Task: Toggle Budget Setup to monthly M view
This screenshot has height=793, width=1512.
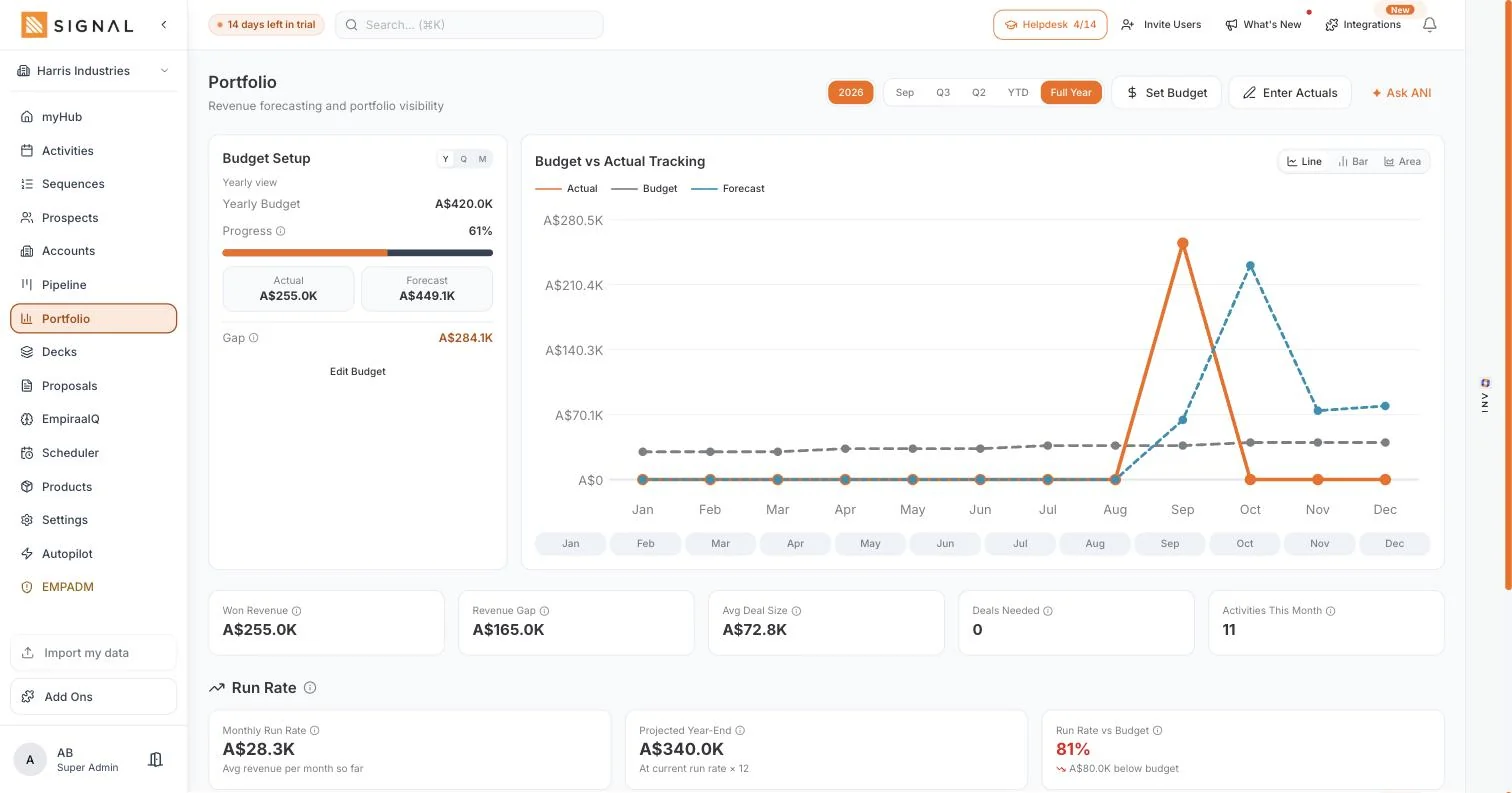Action: pos(483,159)
